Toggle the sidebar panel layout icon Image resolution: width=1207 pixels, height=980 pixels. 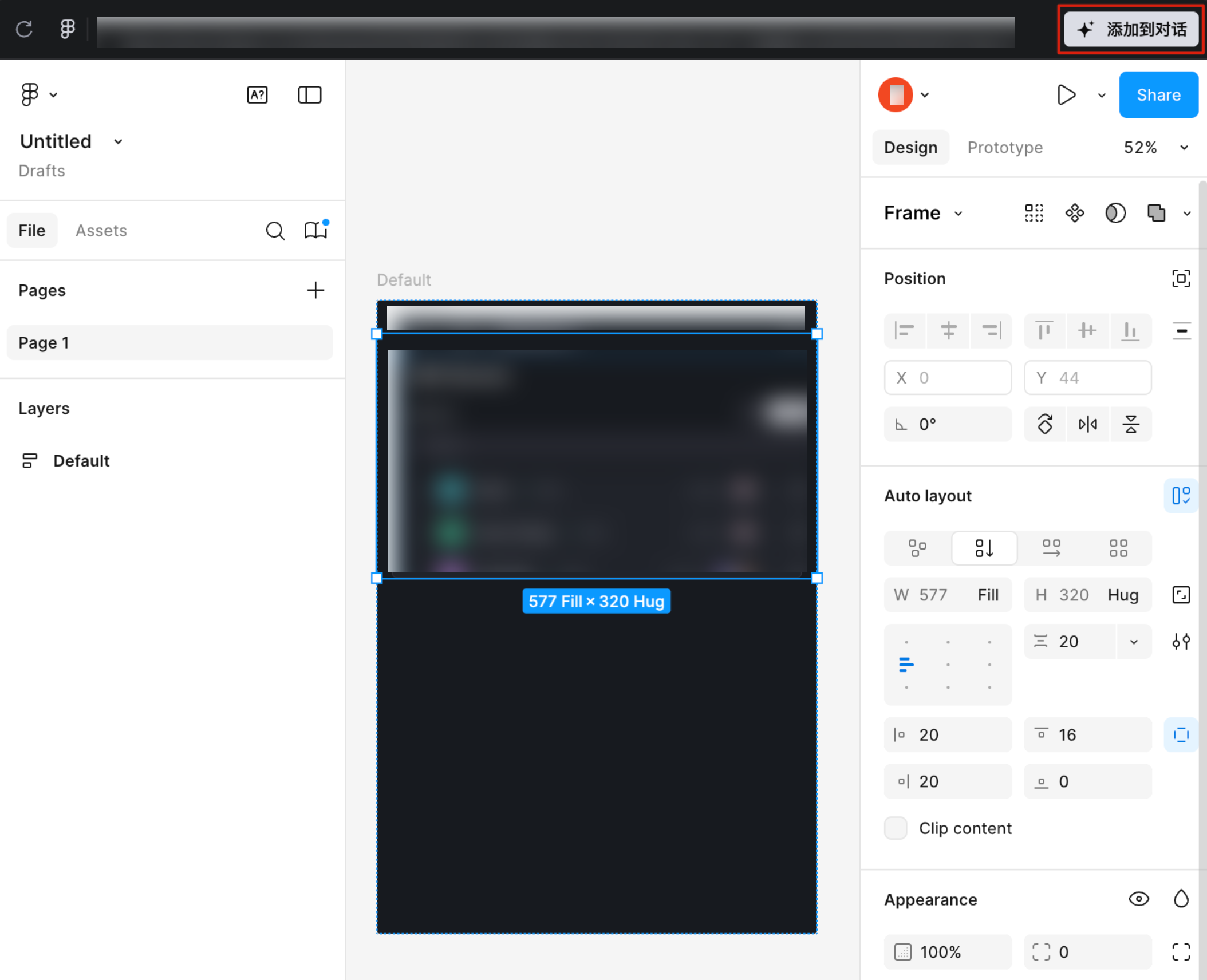tap(309, 94)
